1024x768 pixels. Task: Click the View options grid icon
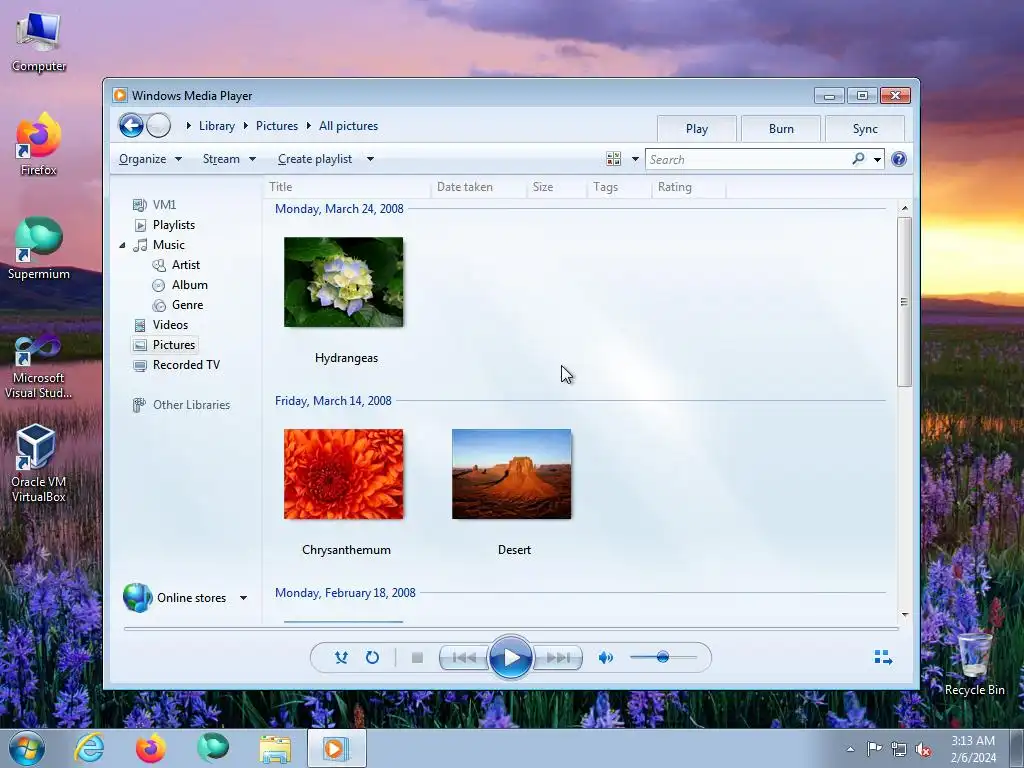[x=613, y=159]
